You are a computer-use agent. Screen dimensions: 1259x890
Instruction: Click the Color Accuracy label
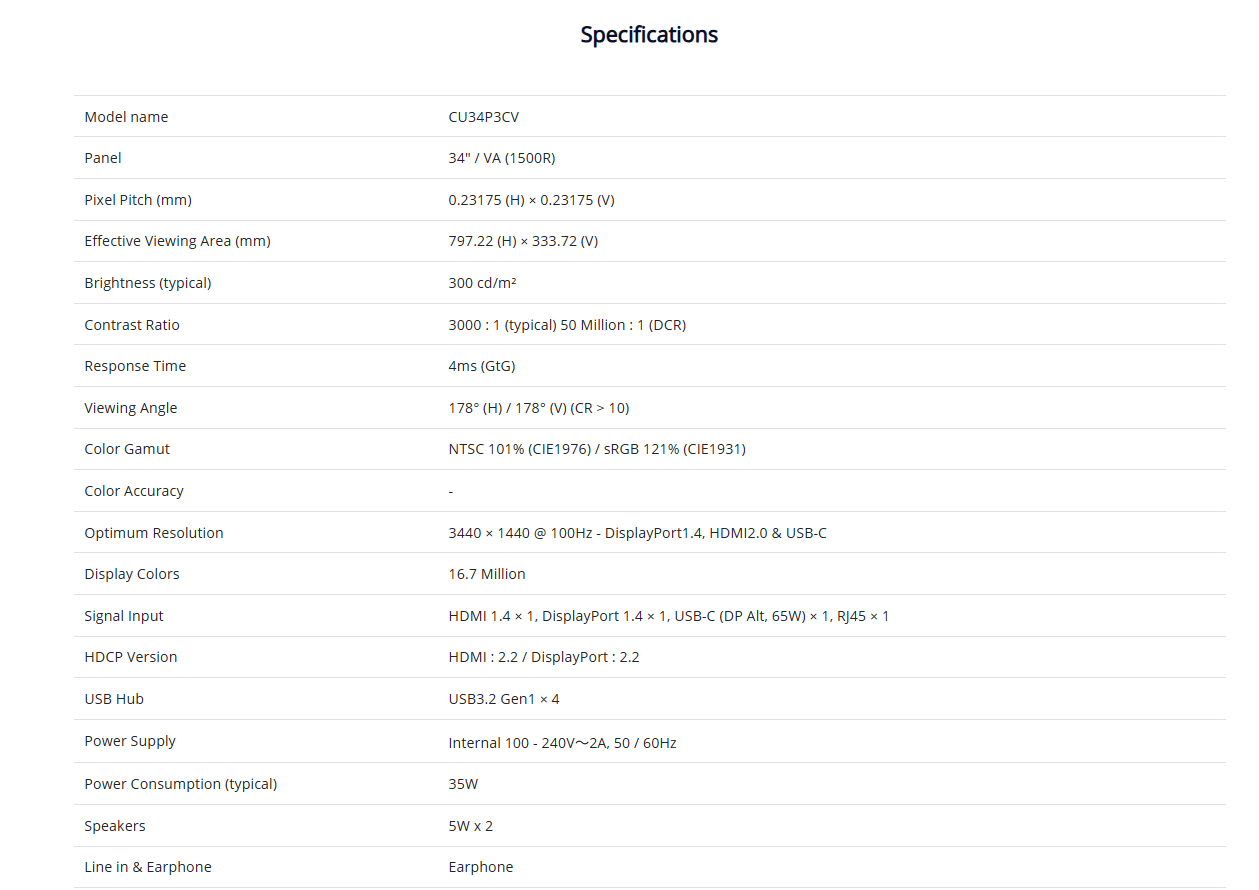(134, 491)
